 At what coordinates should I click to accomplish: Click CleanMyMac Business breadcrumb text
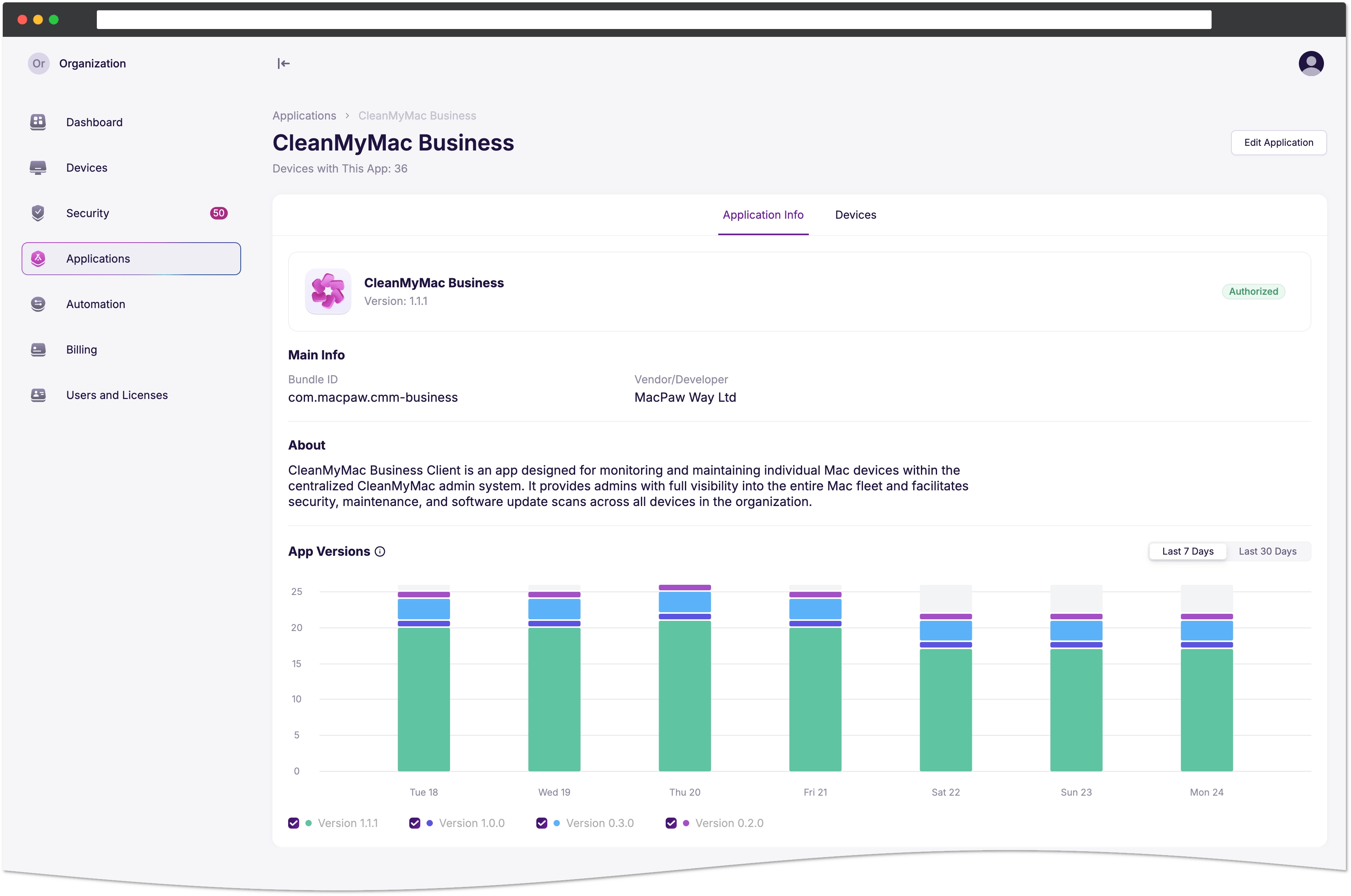(x=417, y=115)
